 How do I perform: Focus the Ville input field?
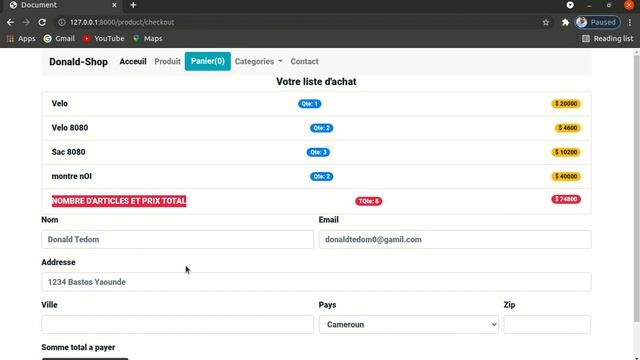tap(178, 324)
